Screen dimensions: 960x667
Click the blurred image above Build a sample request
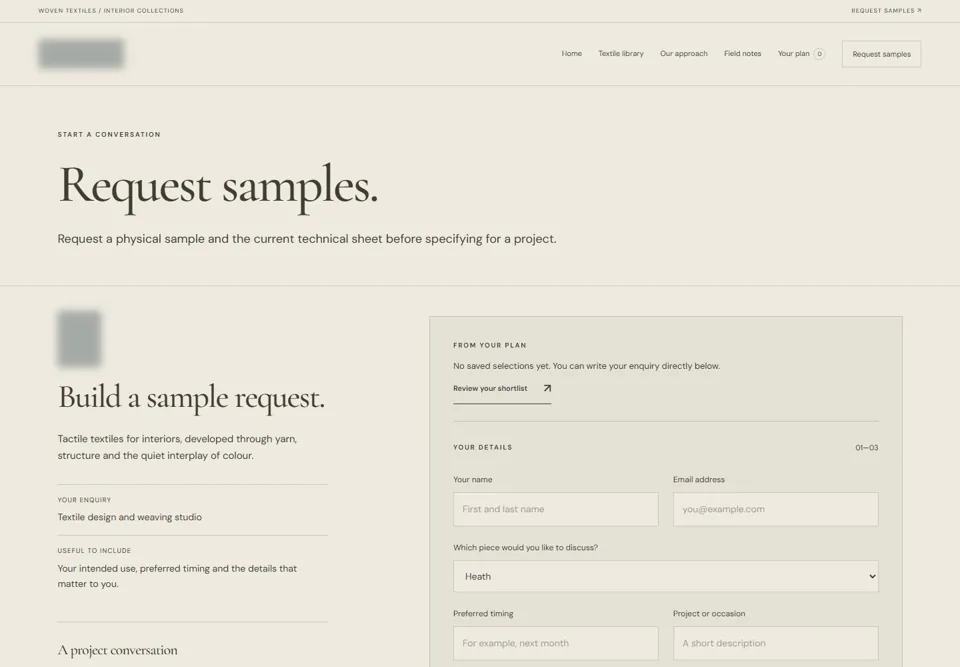tap(79, 338)
